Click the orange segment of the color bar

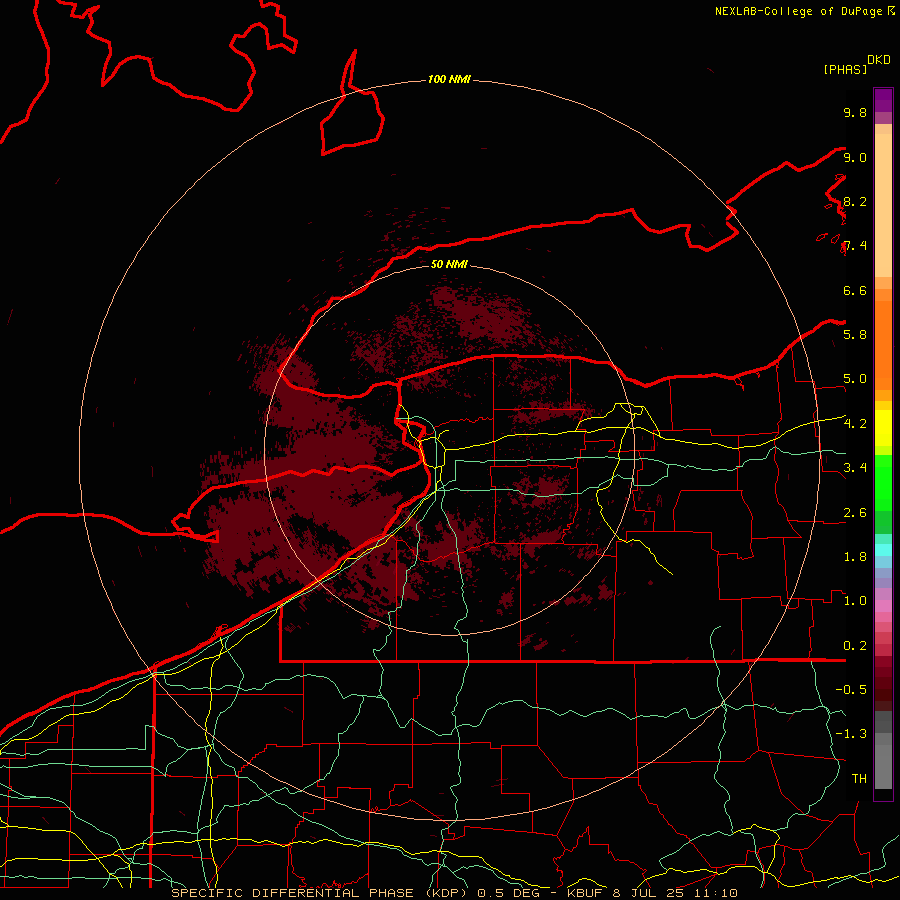883,344
